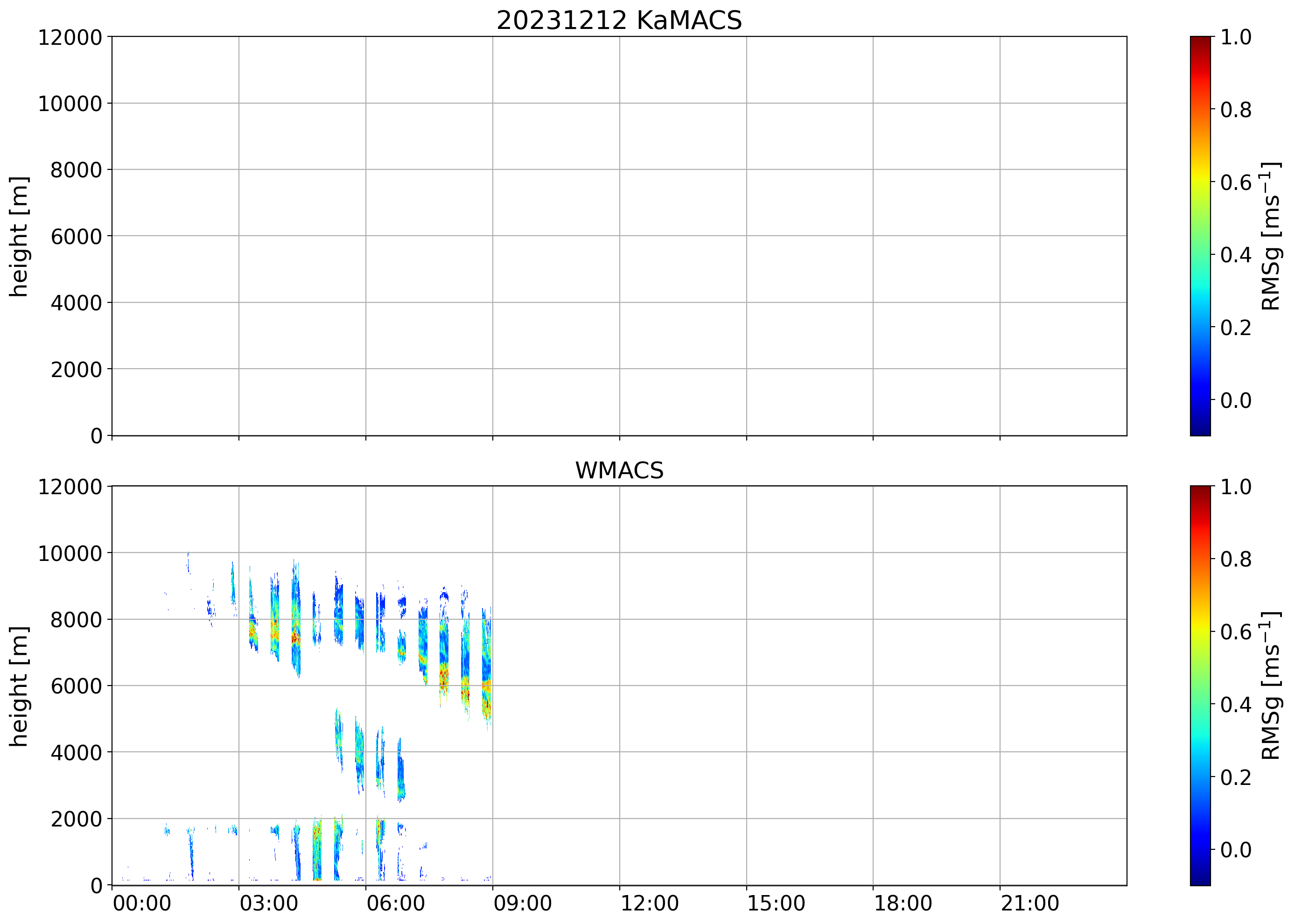The width and height of the screenshot is (1295, 924).
Task: Click the '00:00' time tick label
Action: coord(142,903)
